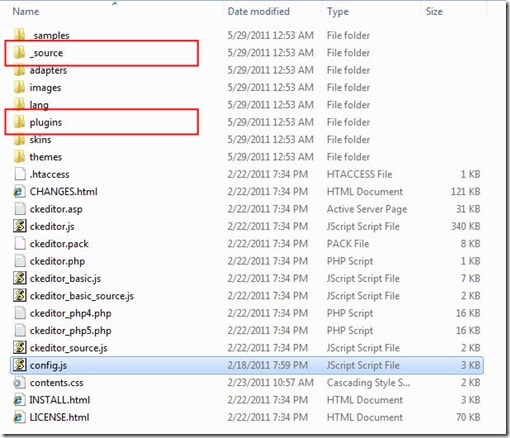Click the 340 KB size value

[x=466, y=226]
